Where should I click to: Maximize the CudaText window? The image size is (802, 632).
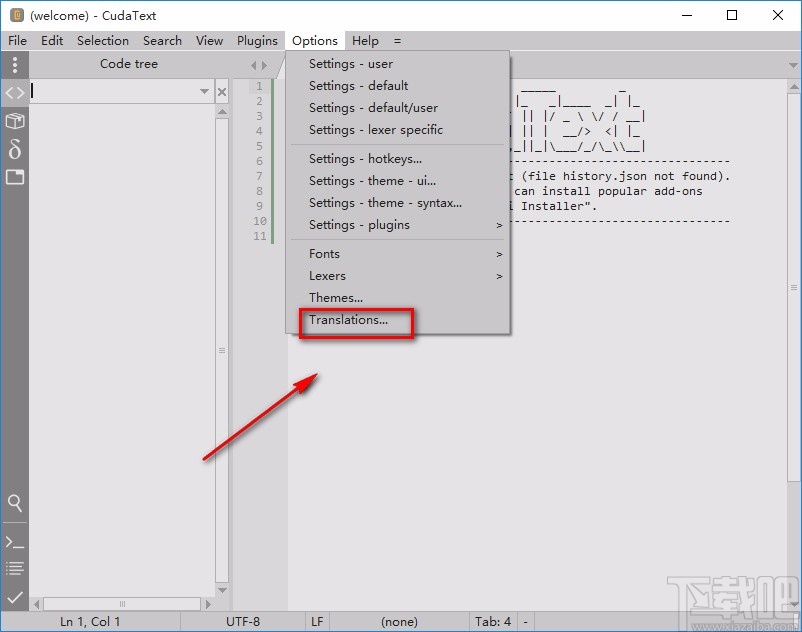tap(732, 15)
